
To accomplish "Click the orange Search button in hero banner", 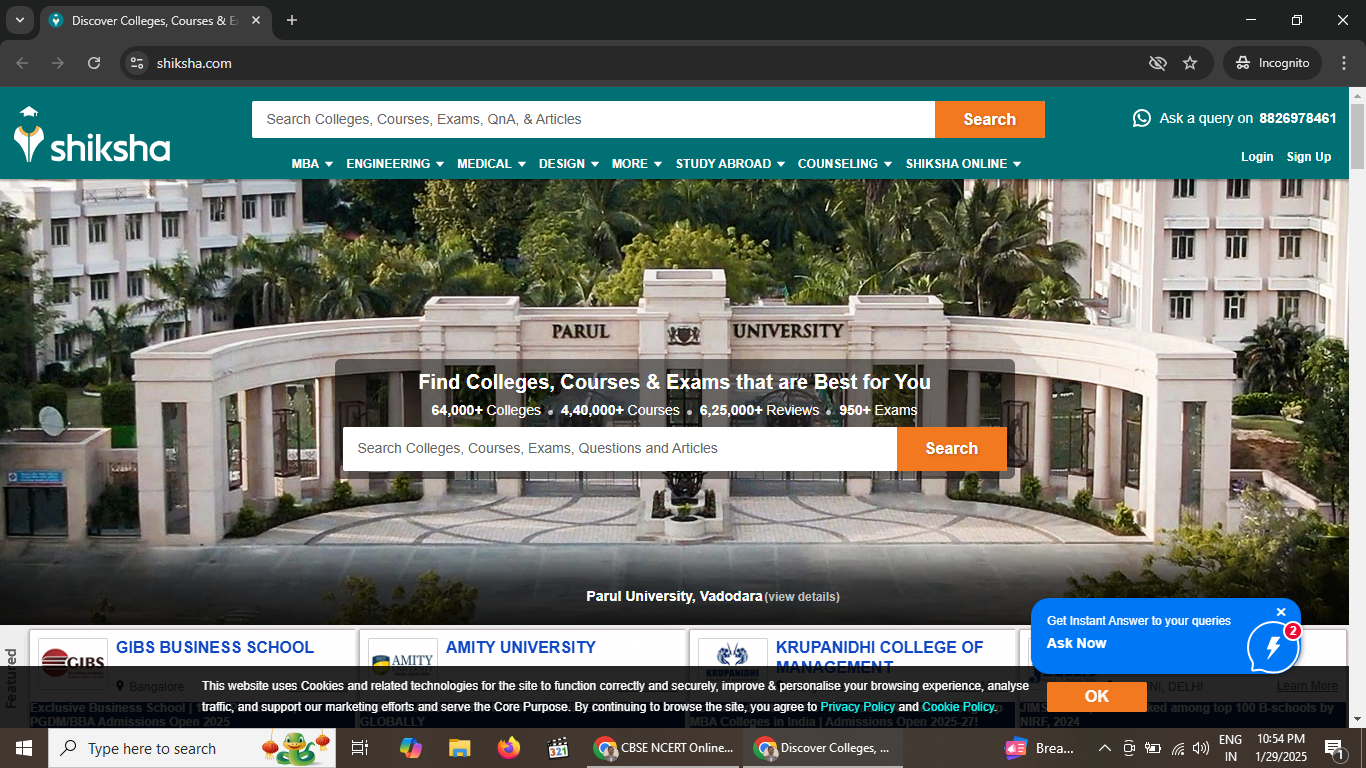I will (x=952, y=449).
